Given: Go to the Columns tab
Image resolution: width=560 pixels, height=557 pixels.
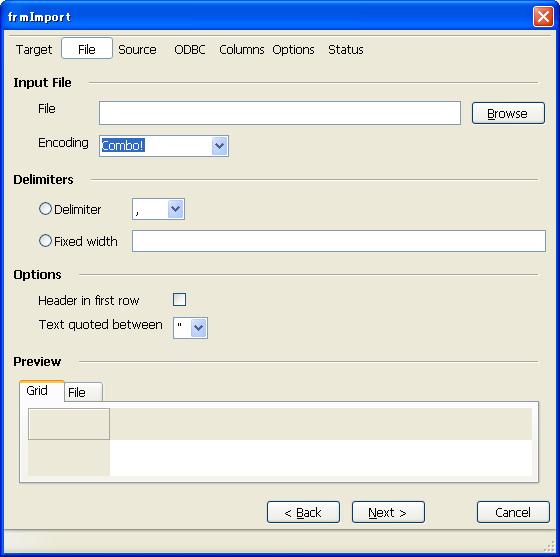Looking at the screenshot, I should pos(241,49).
